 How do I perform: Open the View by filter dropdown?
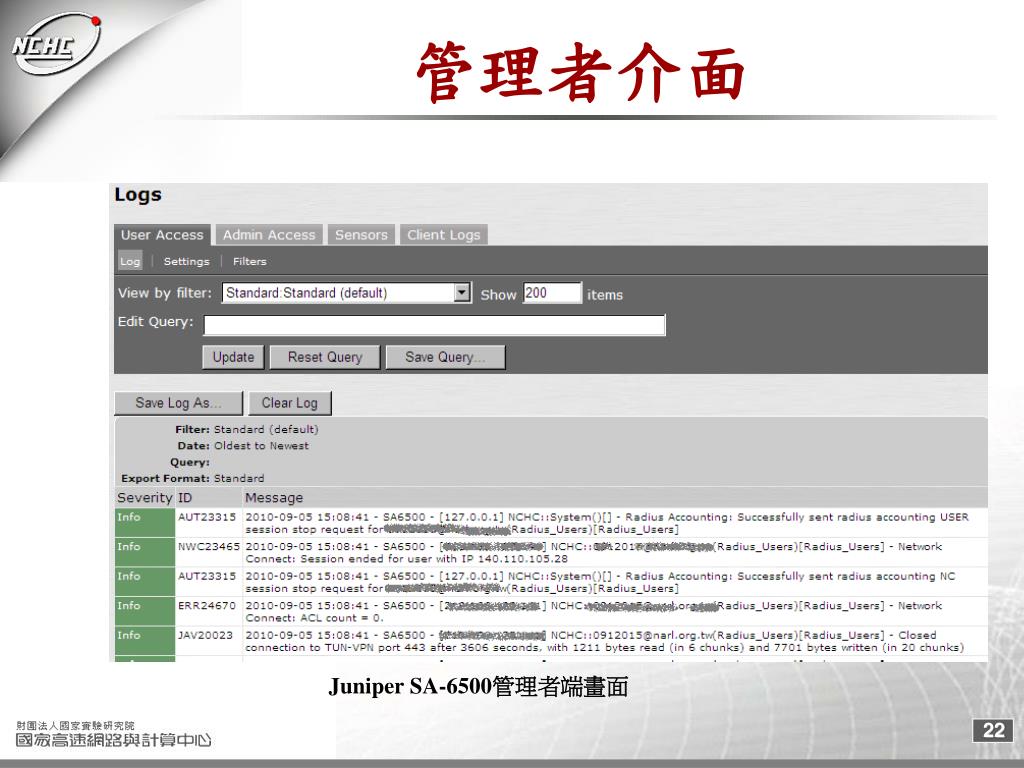pos(346,293)
